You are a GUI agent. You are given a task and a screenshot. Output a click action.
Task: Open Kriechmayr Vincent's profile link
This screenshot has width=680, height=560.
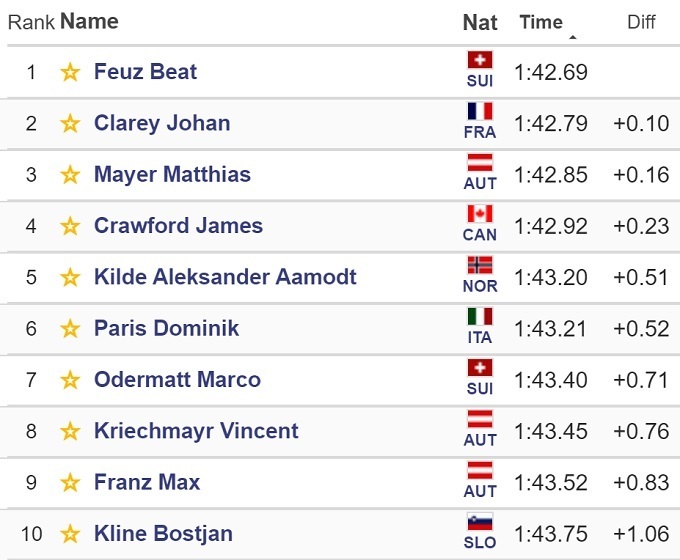[x=196, y=431]
